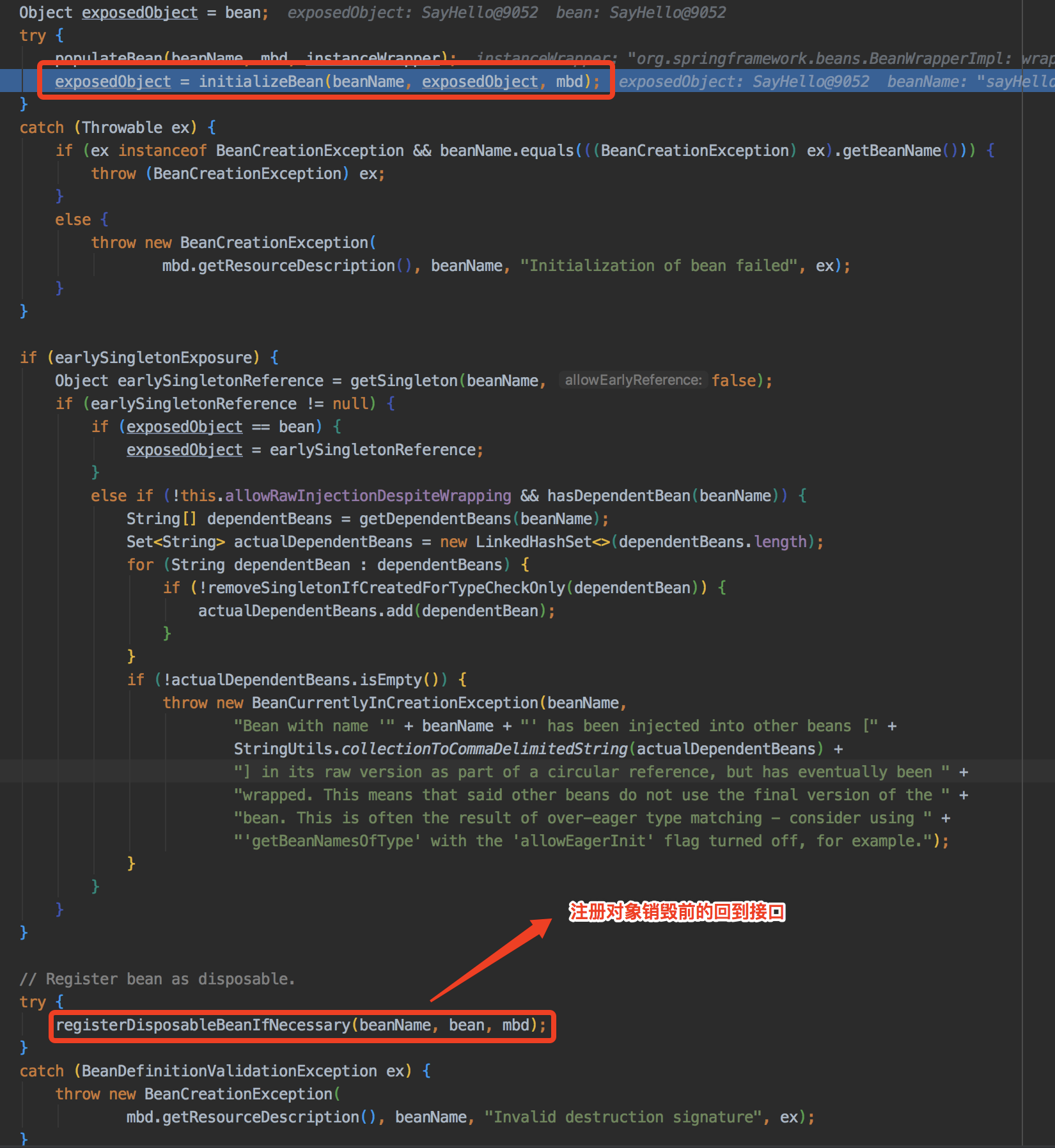Viewport: 1055px width, 1148px height.
Task: Click earlySingletonExposure condition variable
Action: click(153, 358)
